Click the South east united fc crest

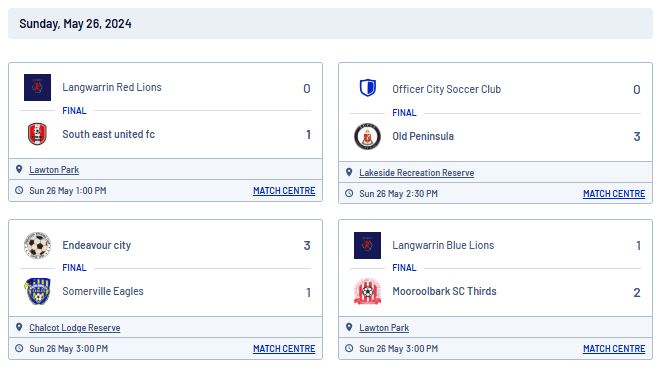(37, 134)
